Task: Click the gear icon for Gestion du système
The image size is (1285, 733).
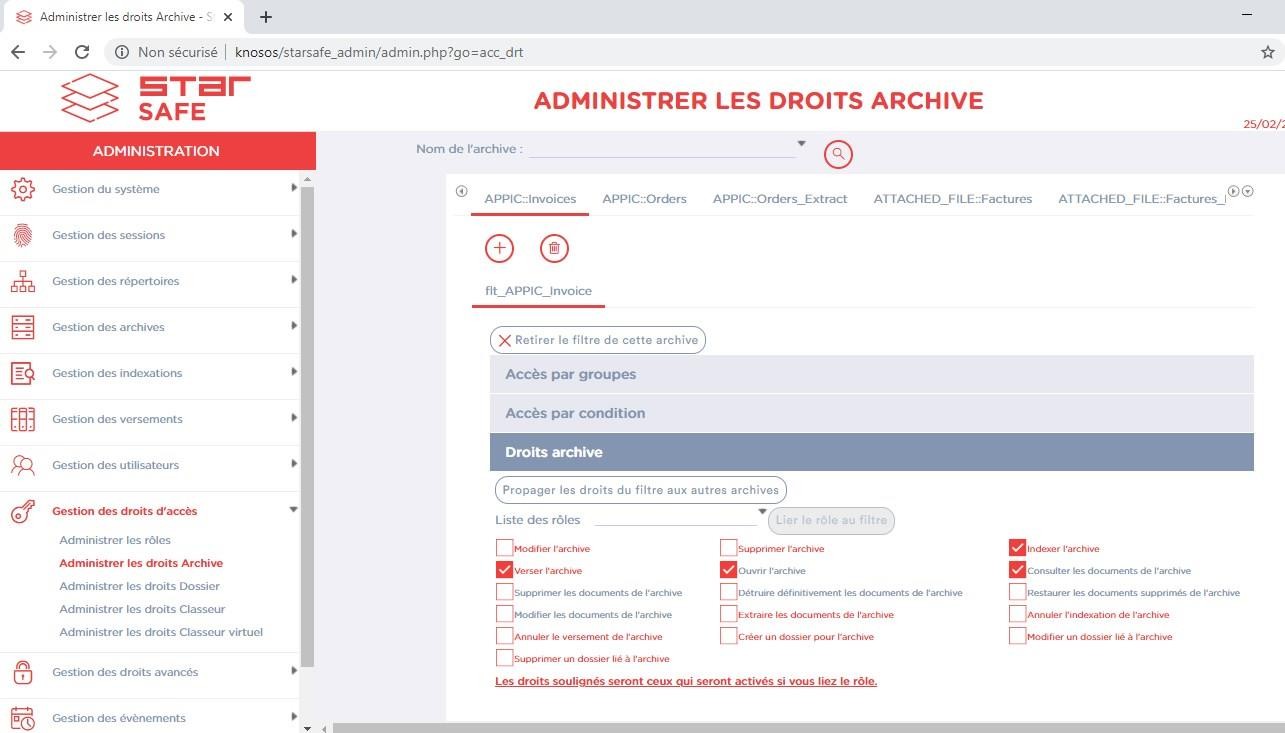Action: coord(22,189)
